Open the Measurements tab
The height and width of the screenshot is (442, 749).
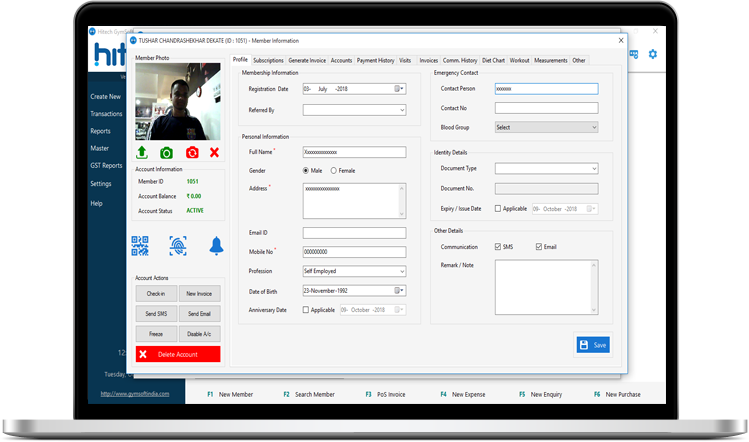click(550, 60)
